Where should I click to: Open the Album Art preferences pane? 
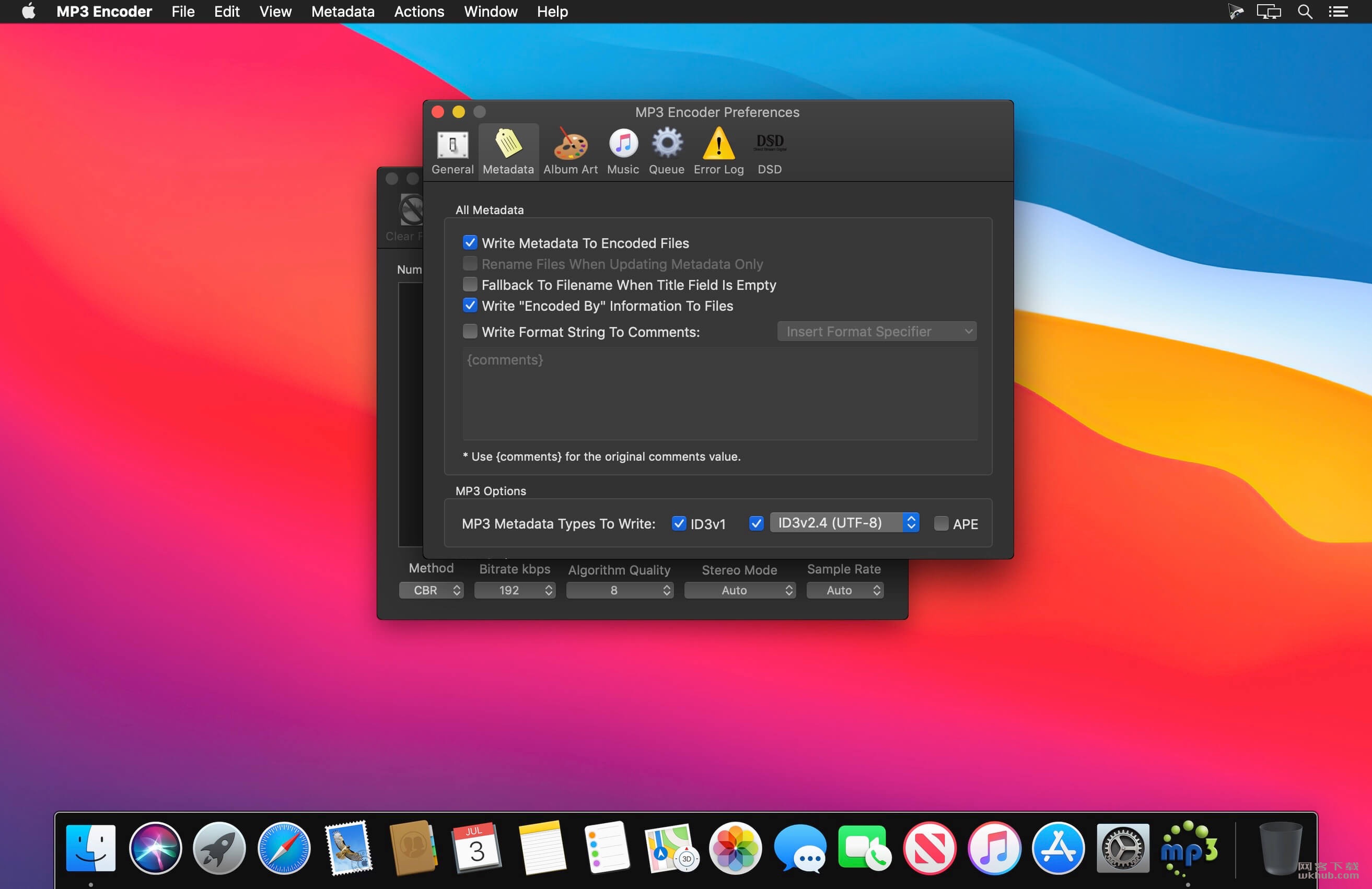coord(570,151)
